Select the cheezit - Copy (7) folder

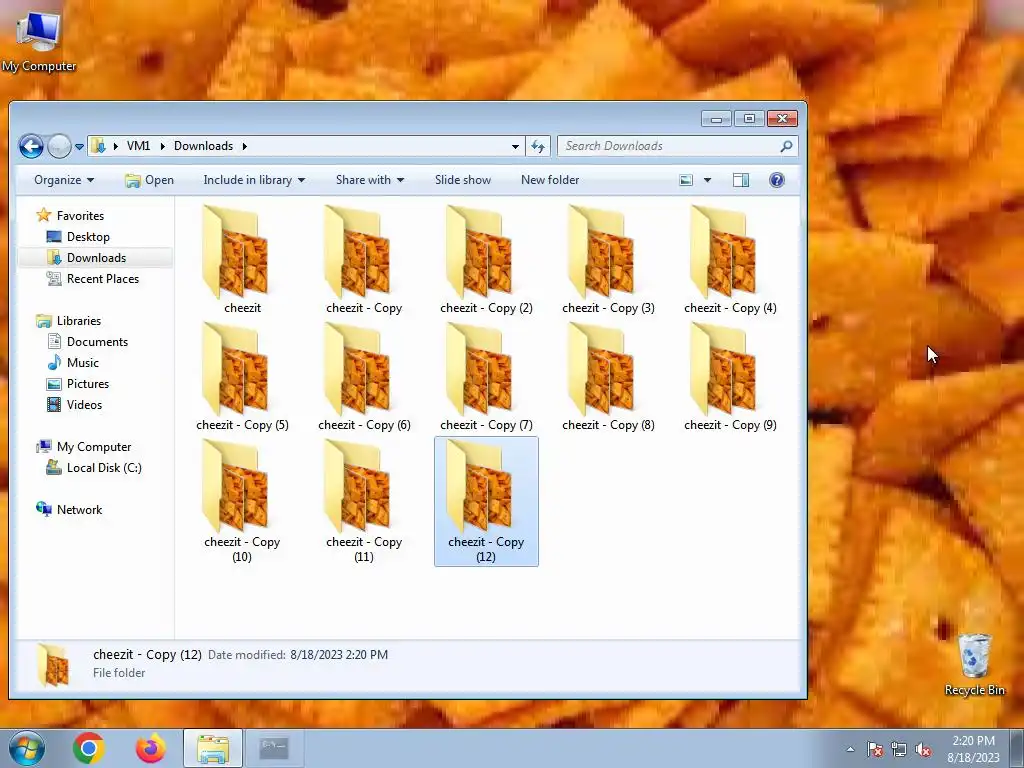click(x=486, y=377)
